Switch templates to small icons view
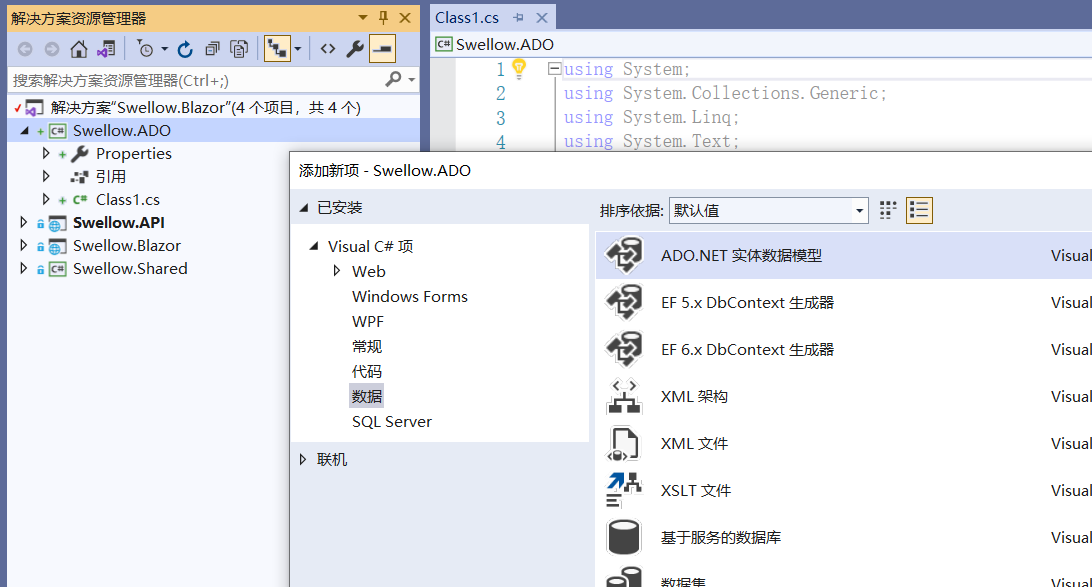The image size is (1092, 587). 887,210
